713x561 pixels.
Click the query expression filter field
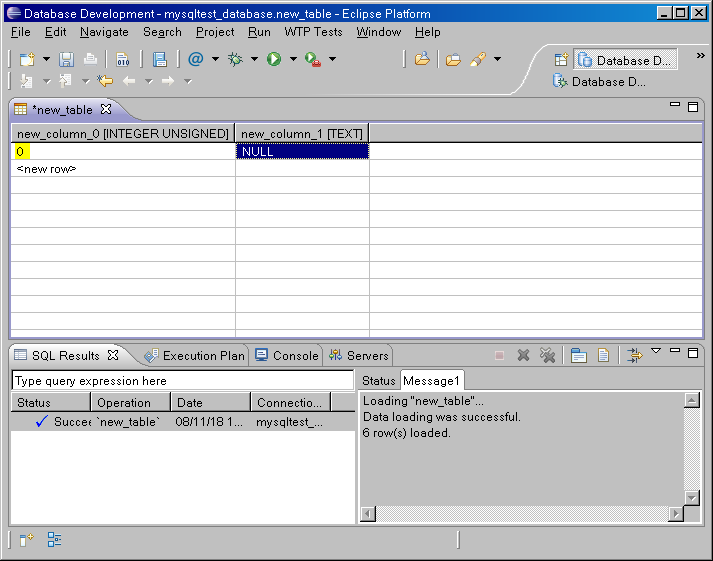coord(182,381)
